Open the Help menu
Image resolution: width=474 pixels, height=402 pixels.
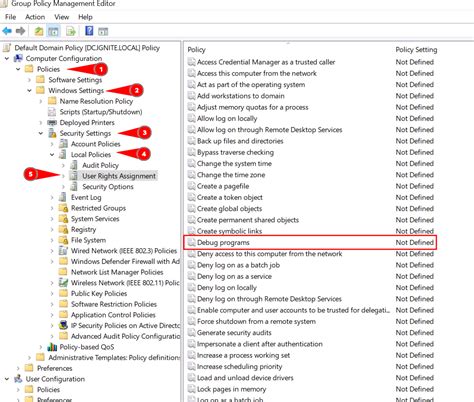(85, 17)
